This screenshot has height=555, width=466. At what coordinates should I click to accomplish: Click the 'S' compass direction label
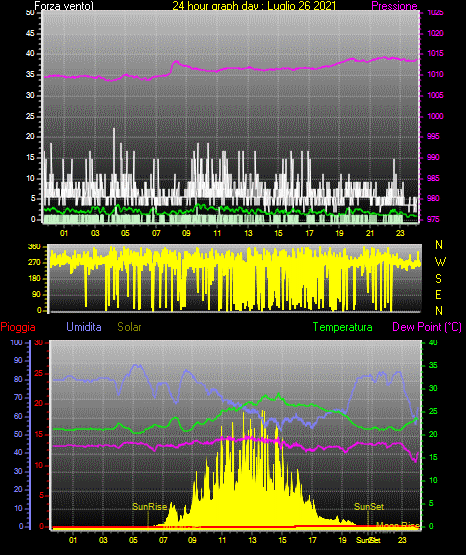click(x=438, y=279)
